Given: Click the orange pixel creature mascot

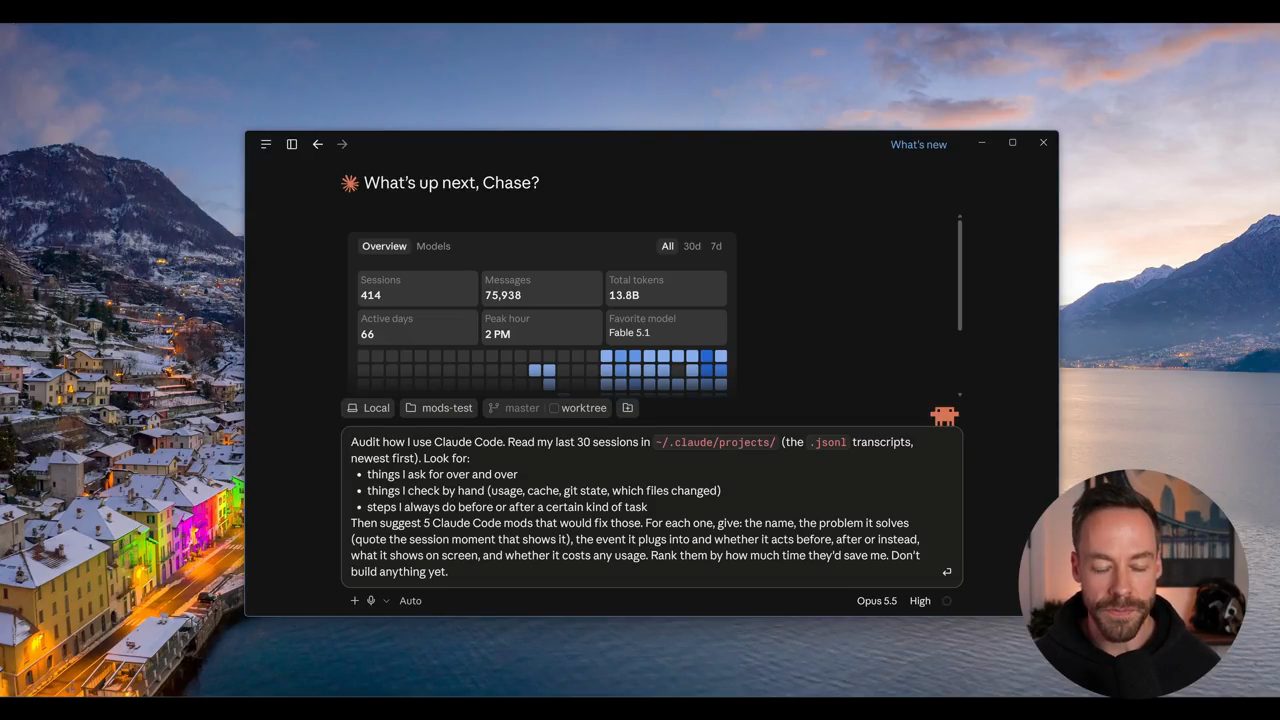Looking at the screenshot, I should (x=944, y=416).
